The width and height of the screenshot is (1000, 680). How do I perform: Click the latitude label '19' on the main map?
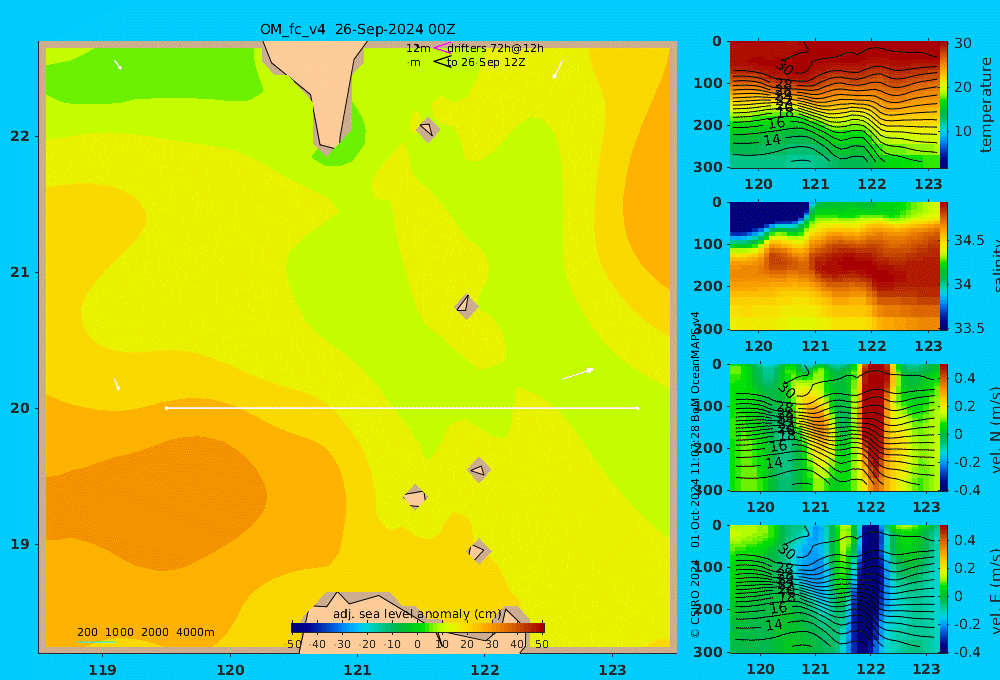tap(20, 544)
